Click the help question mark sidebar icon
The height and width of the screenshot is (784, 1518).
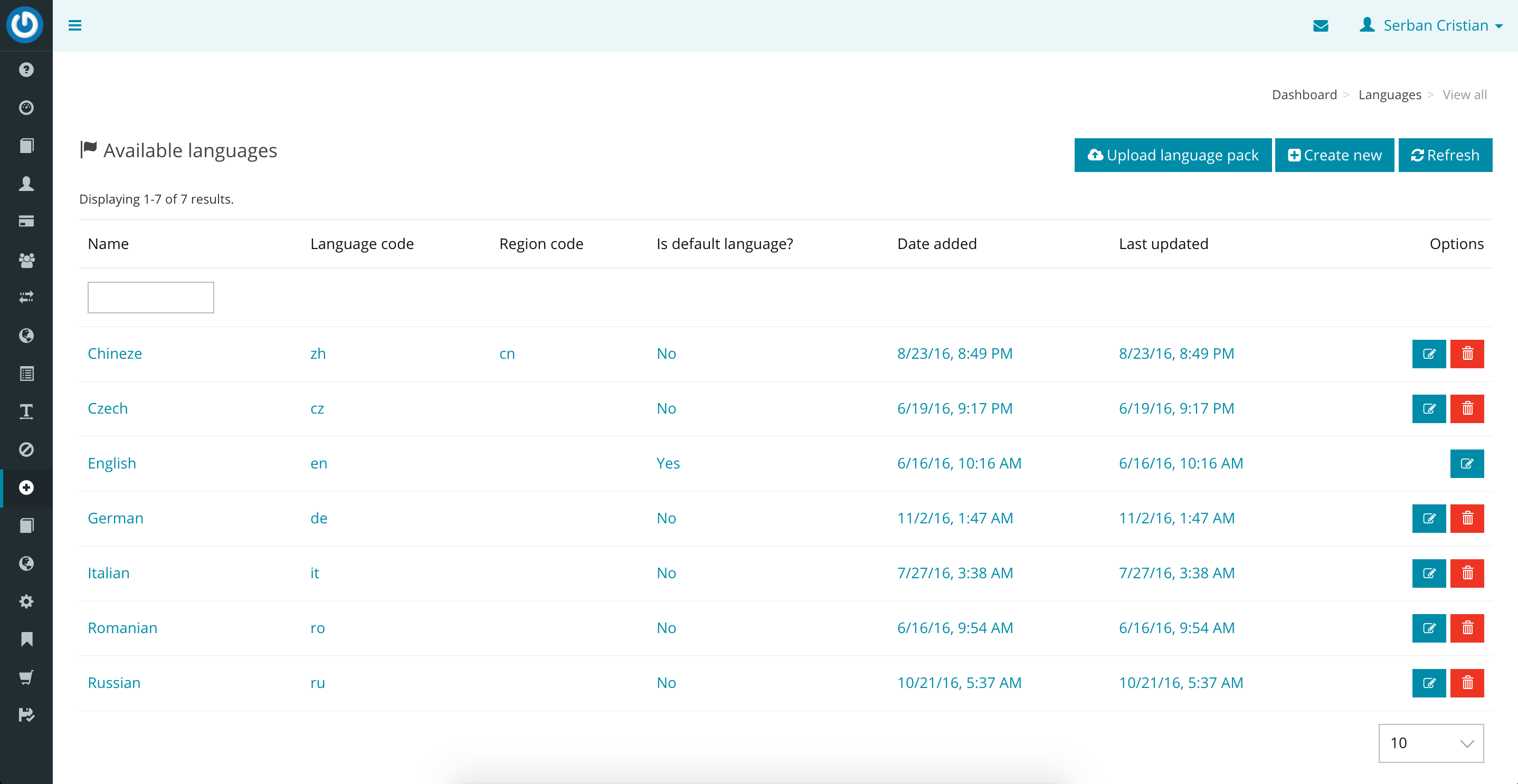click(26, 70)
